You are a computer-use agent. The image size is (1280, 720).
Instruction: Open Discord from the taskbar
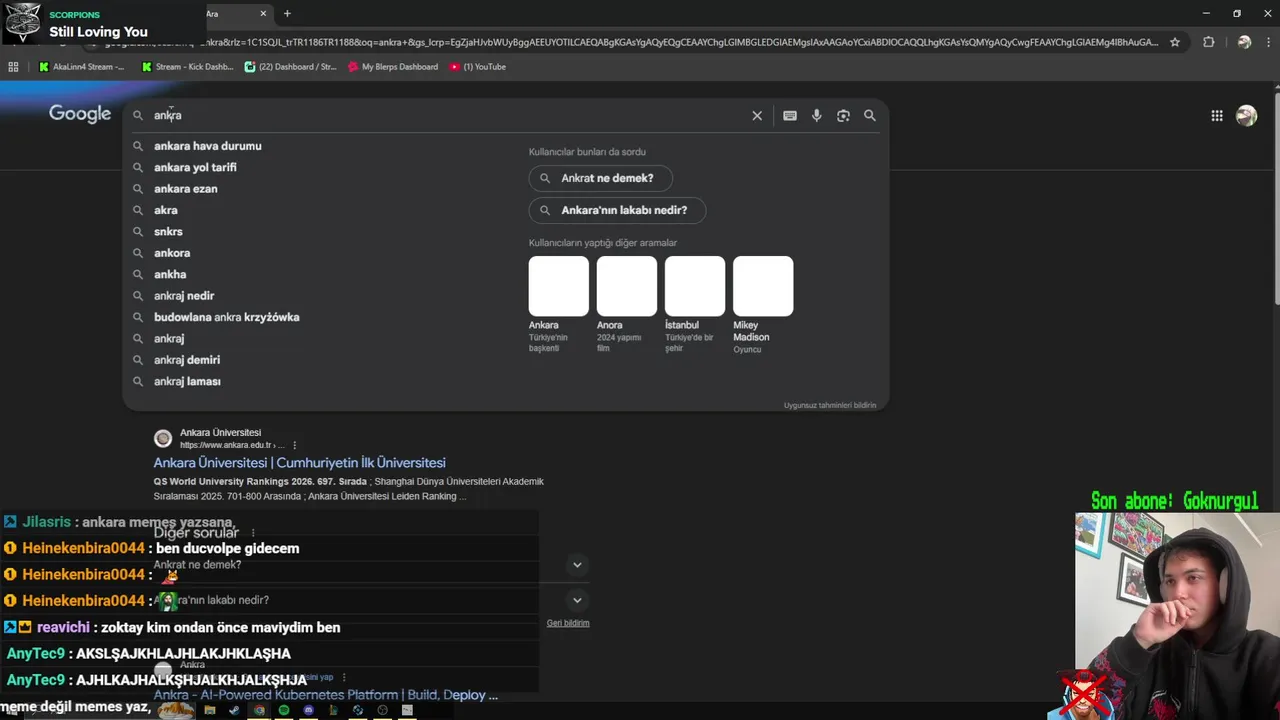tap(308, 710)
